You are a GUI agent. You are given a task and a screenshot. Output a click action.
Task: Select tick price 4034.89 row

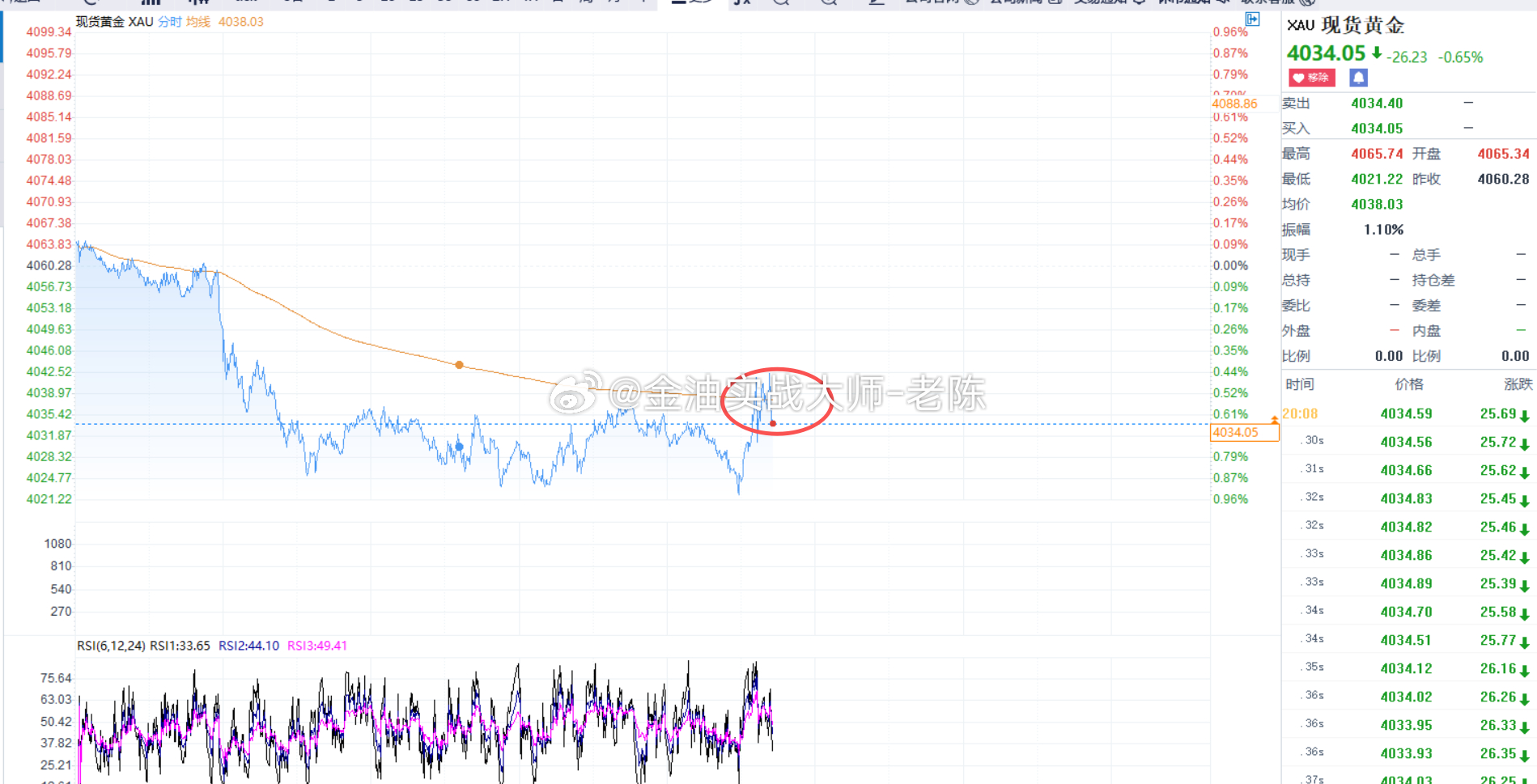point(1408,583)
